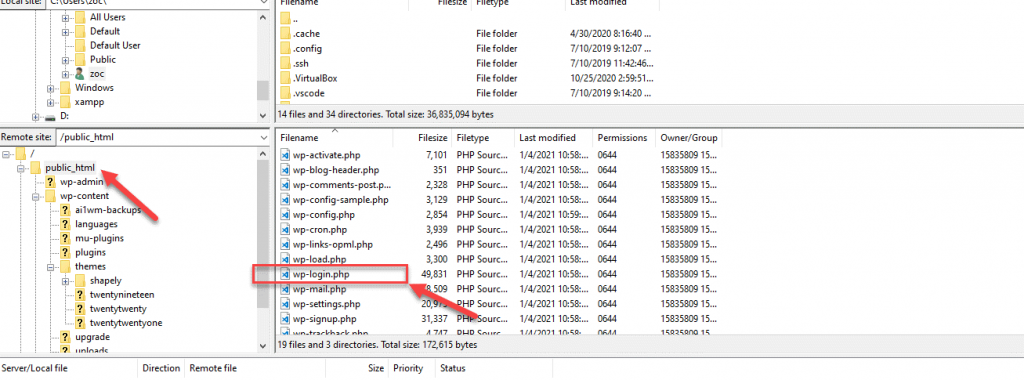Expand the xampp local folder node

(51, 102)
